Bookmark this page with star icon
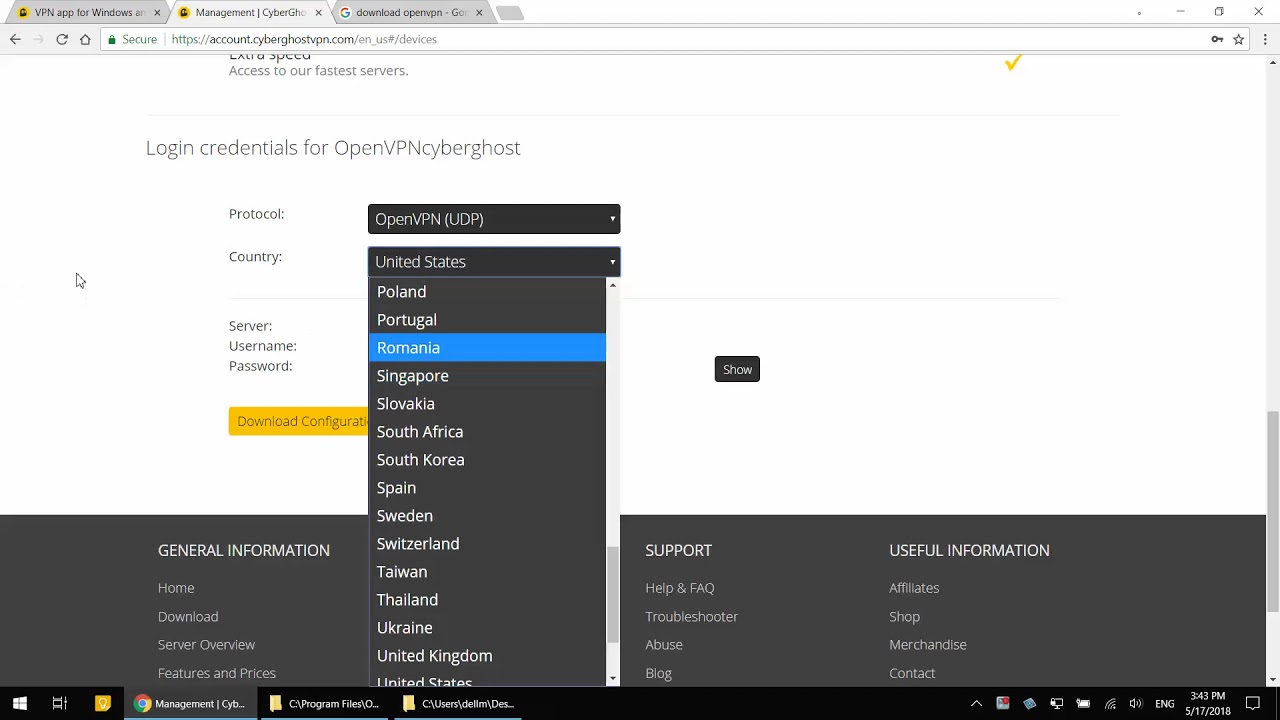The width and height of the screenshot is (1280, 720). pyautogui.click(x=1238, y=39)
